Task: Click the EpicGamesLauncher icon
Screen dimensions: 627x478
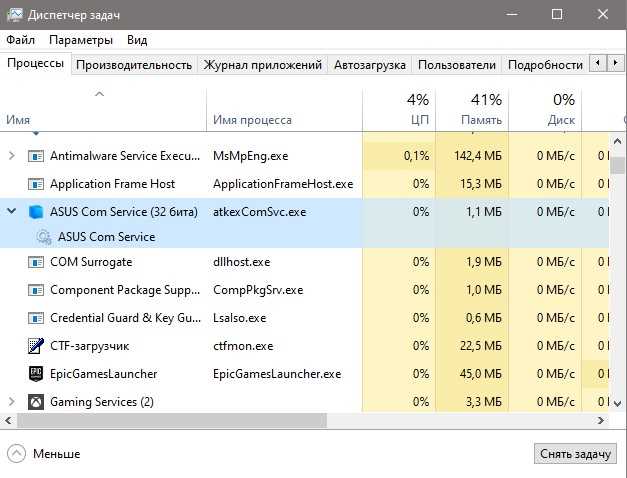Action: click(x=36, y=374)
